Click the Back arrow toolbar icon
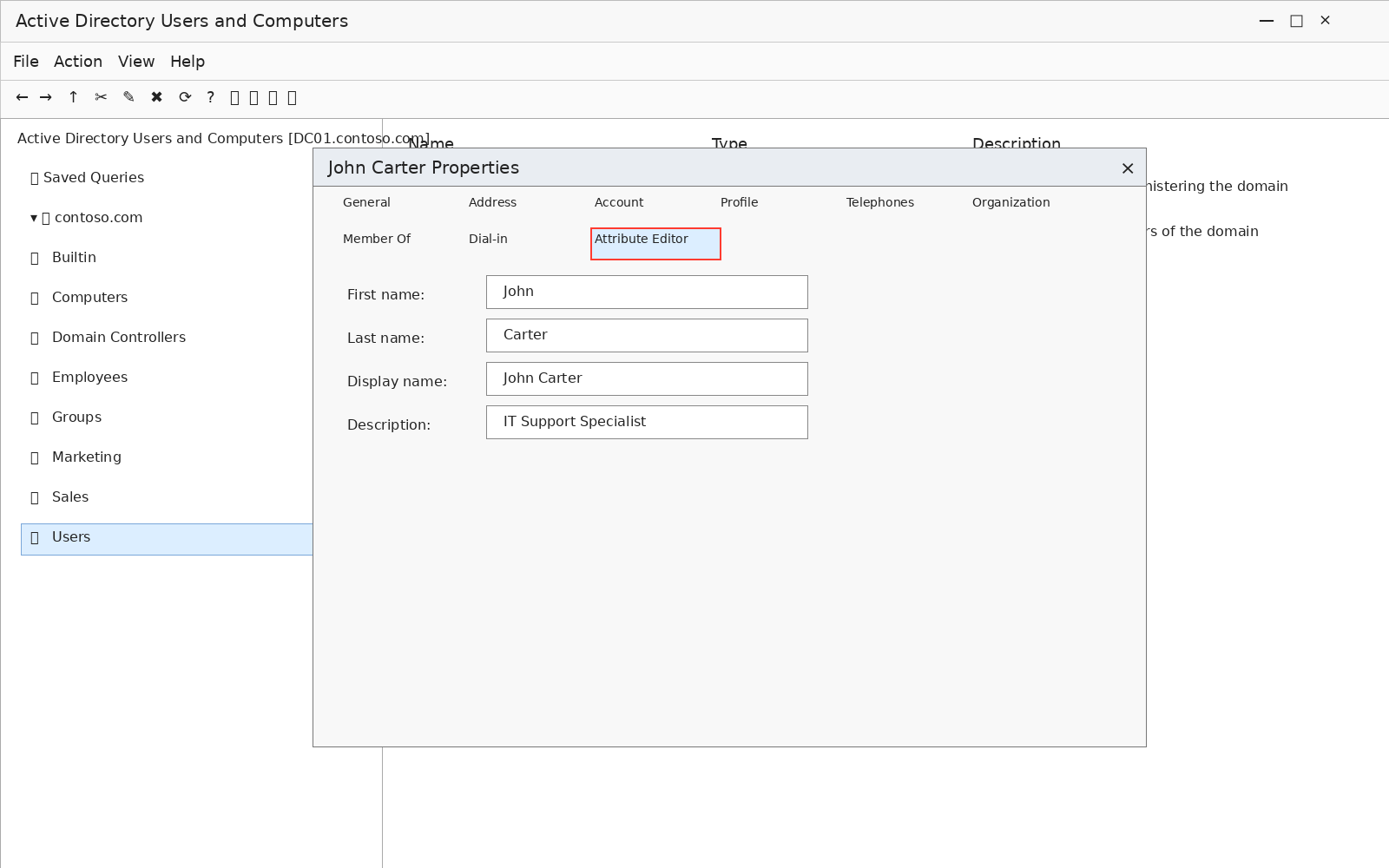Image resolution: width=1389 pixels, height=868 pixels. [x=22, y=97]
